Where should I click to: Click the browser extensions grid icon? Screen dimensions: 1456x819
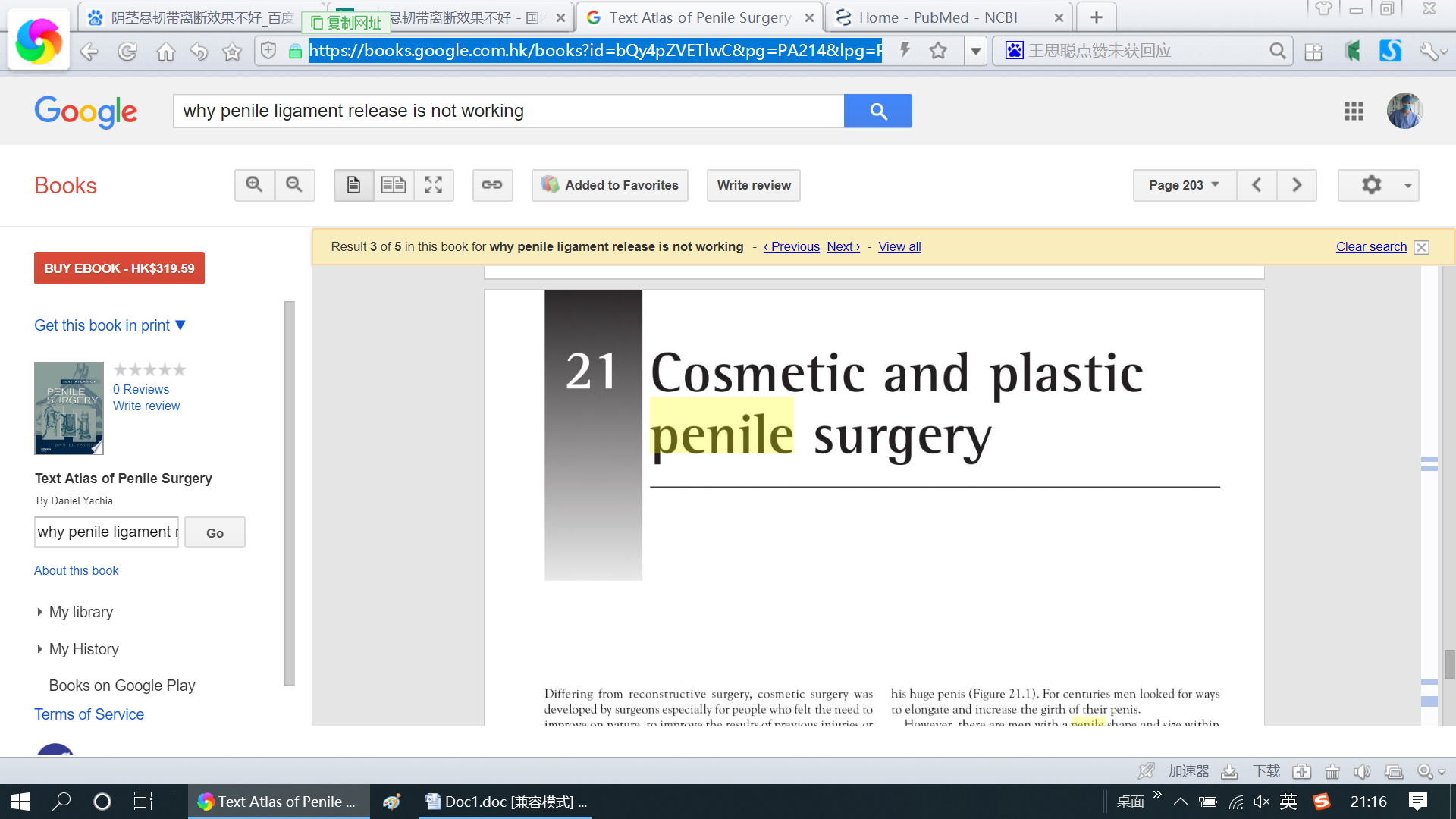click(1313, 52)
